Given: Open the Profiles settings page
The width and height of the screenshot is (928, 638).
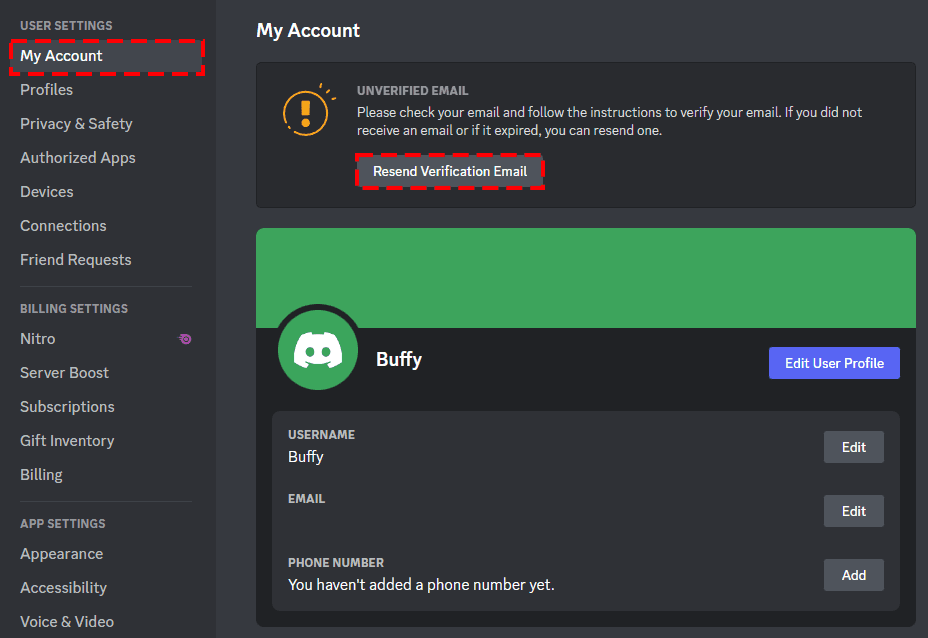Looking at the screenshot, I should 46,89.
